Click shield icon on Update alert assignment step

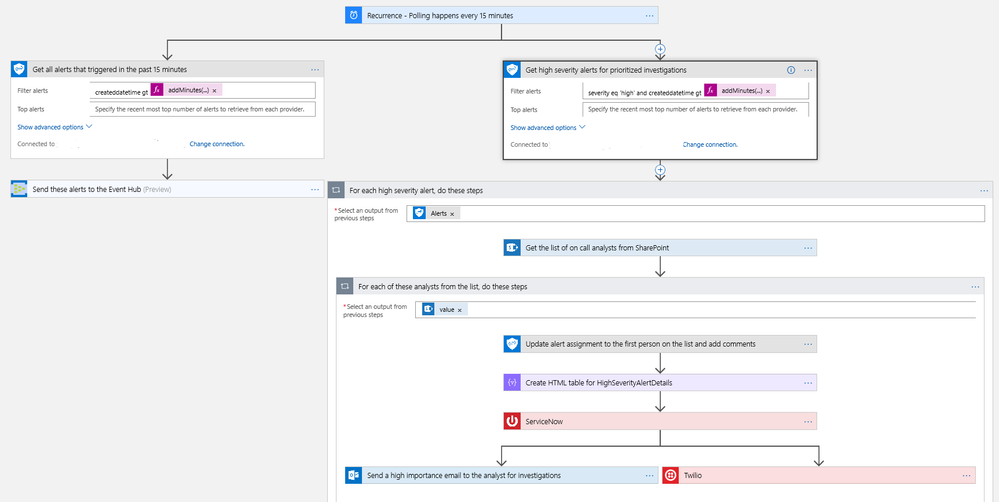pos(512,343)
